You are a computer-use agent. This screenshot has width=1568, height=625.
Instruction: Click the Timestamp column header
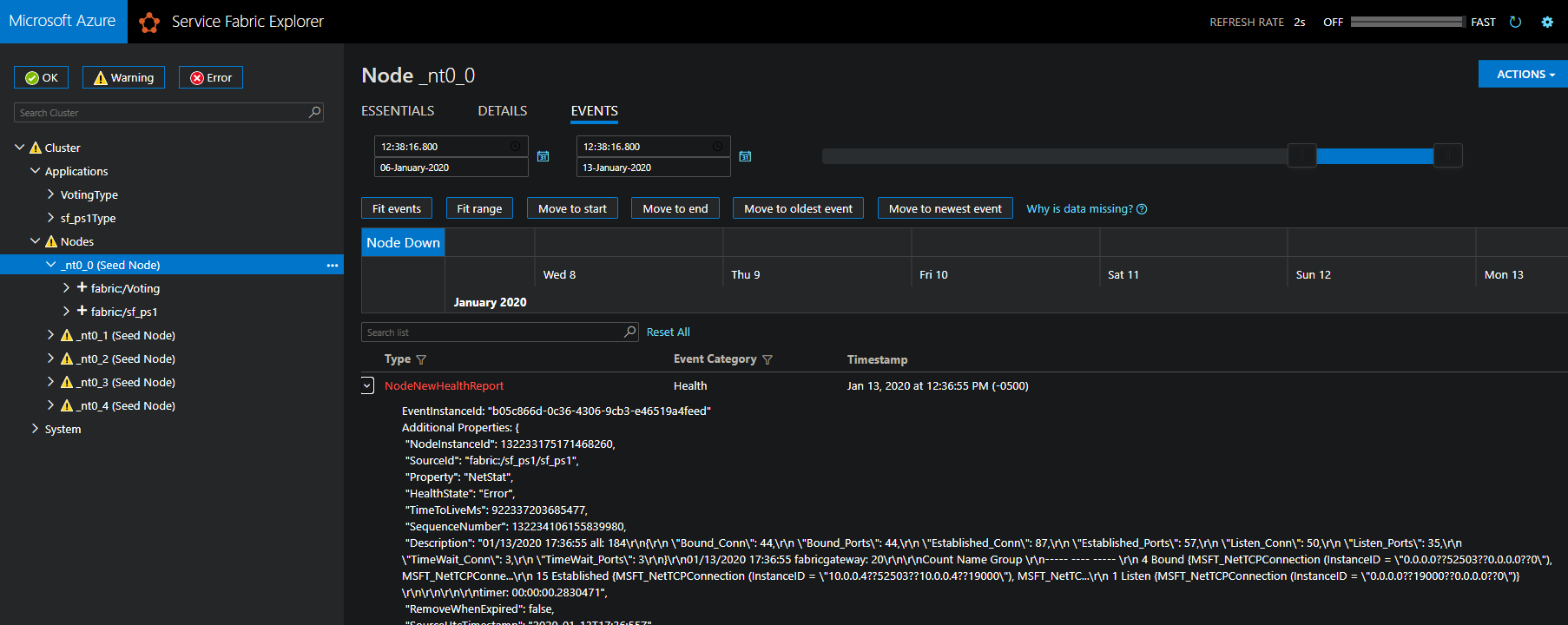click(877, 359)
